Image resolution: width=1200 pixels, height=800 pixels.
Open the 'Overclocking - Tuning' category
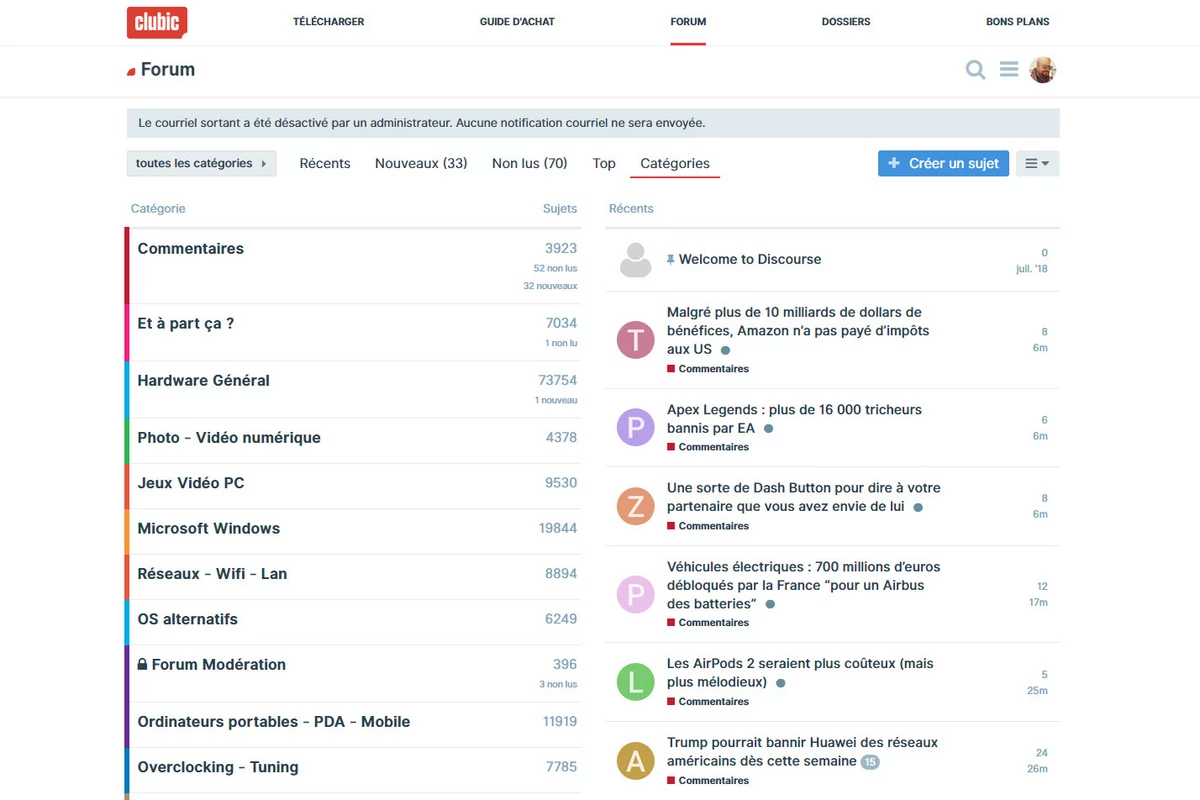218,768
